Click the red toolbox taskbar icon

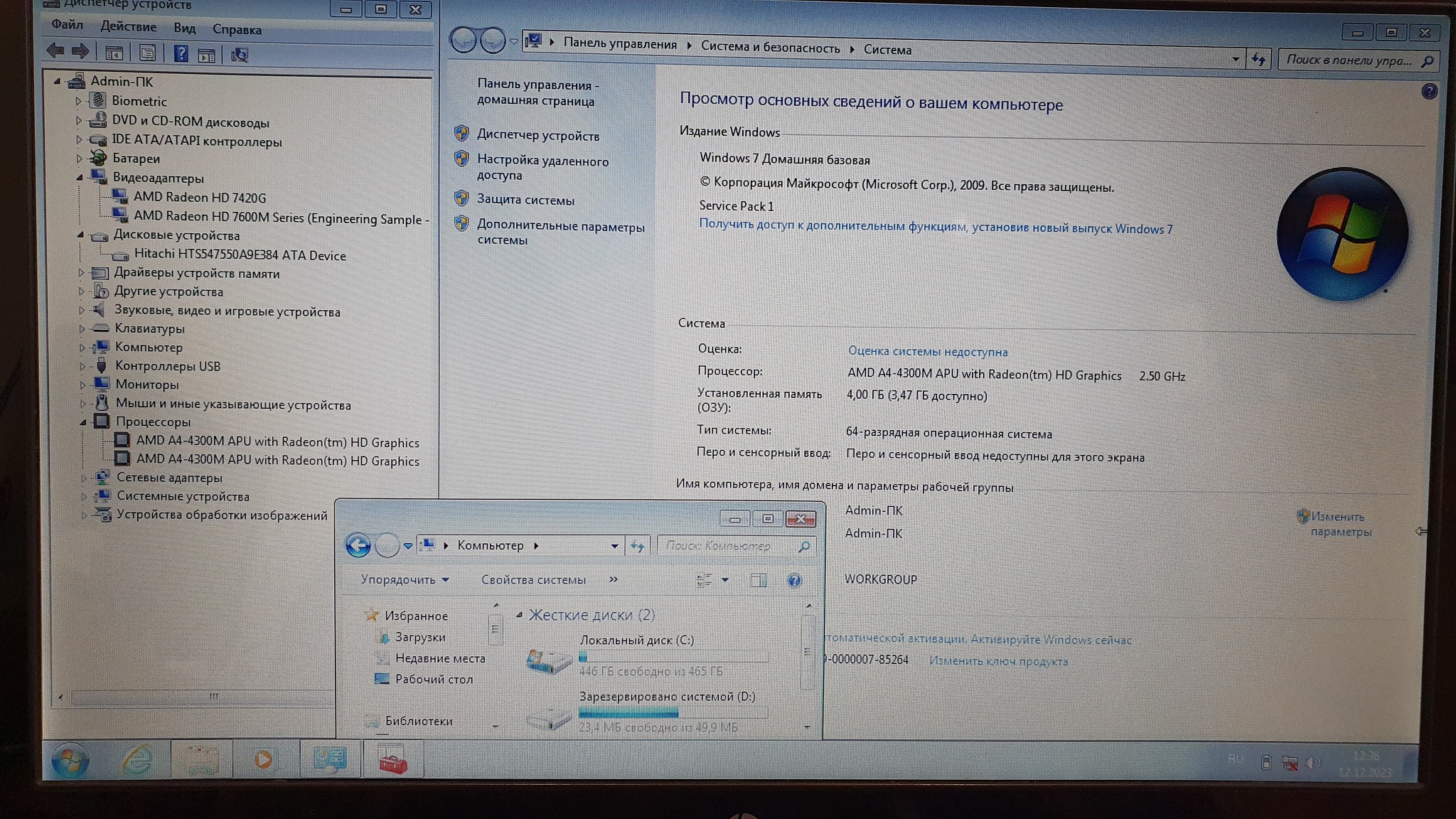tap(393, 760)
